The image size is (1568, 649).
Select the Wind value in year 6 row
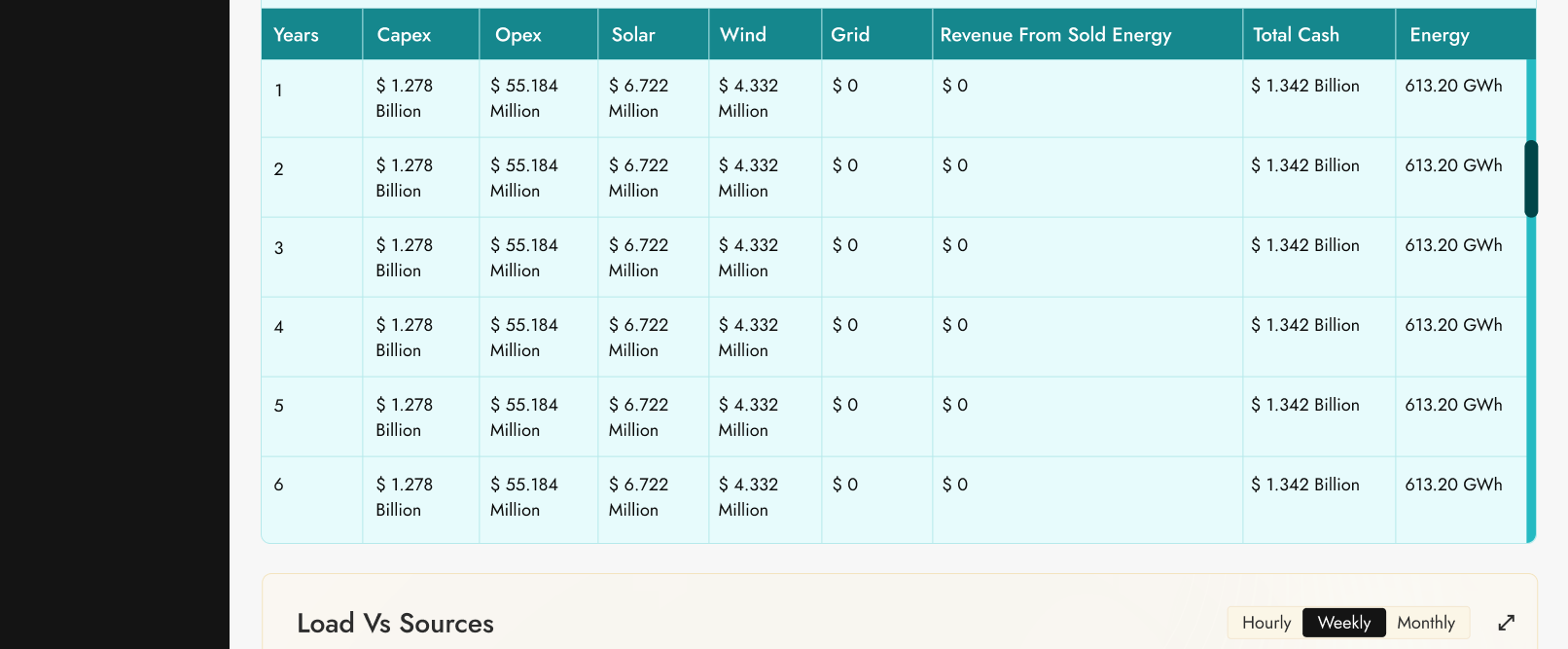[x=748, y=497]
